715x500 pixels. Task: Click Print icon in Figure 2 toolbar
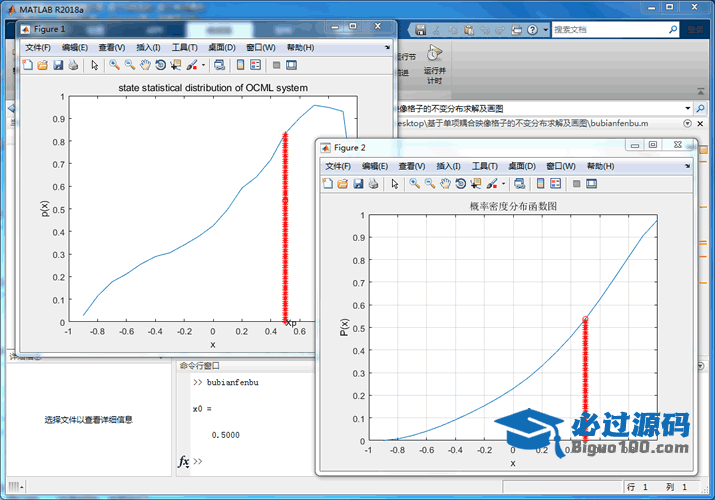373,184
